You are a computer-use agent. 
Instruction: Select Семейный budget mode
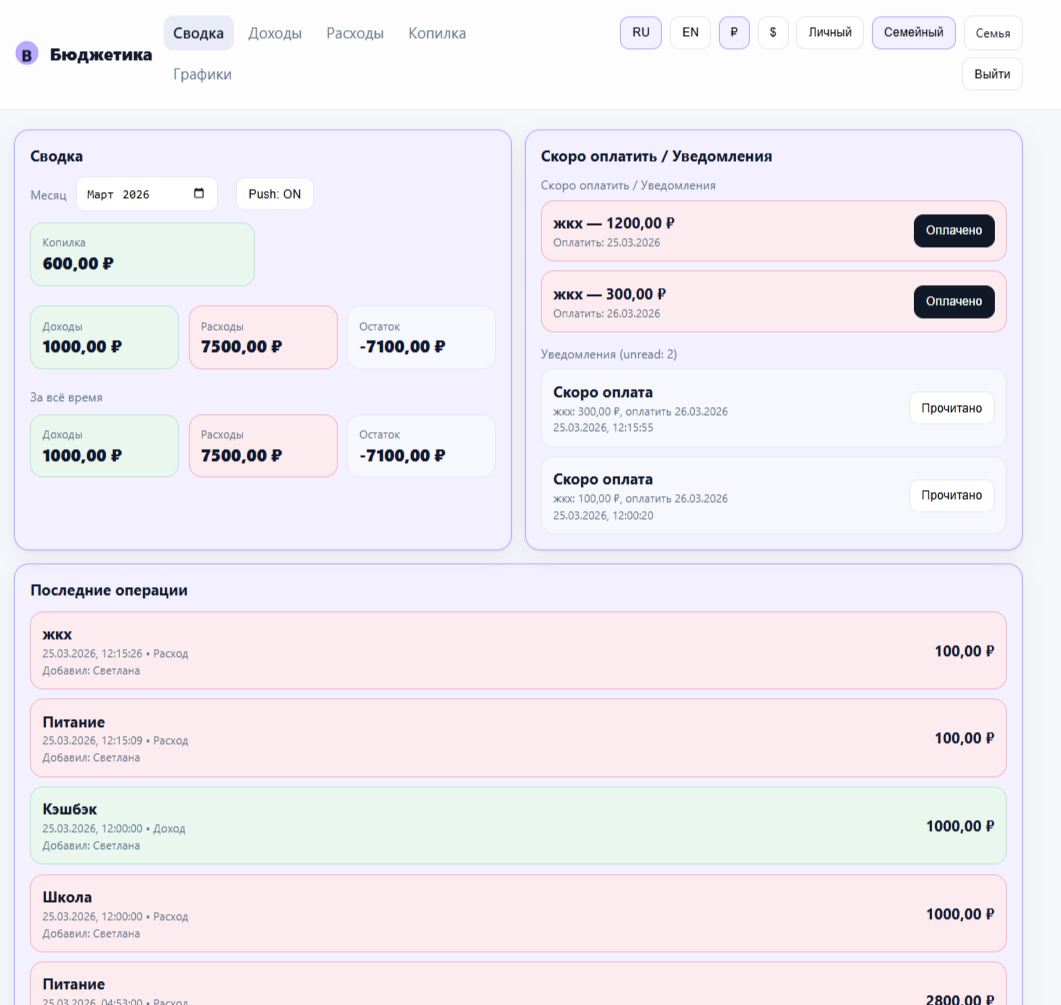point(913,32)
